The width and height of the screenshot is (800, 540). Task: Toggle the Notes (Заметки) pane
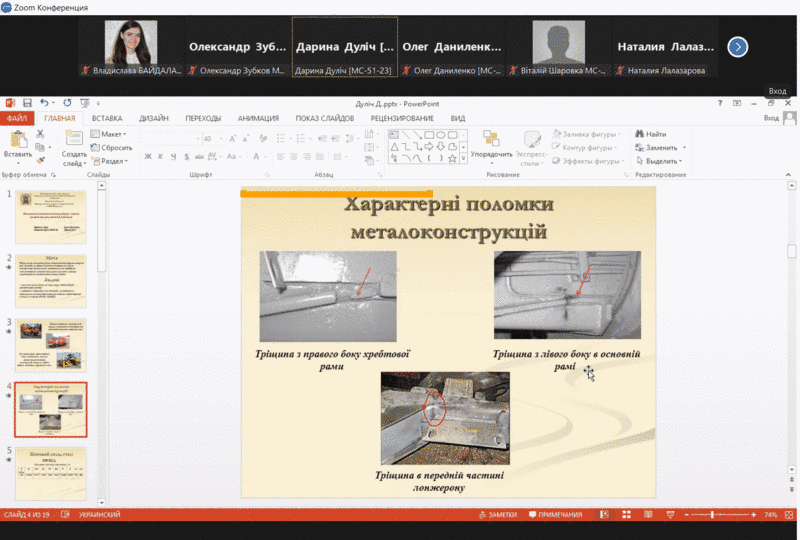tap(497, 515)
